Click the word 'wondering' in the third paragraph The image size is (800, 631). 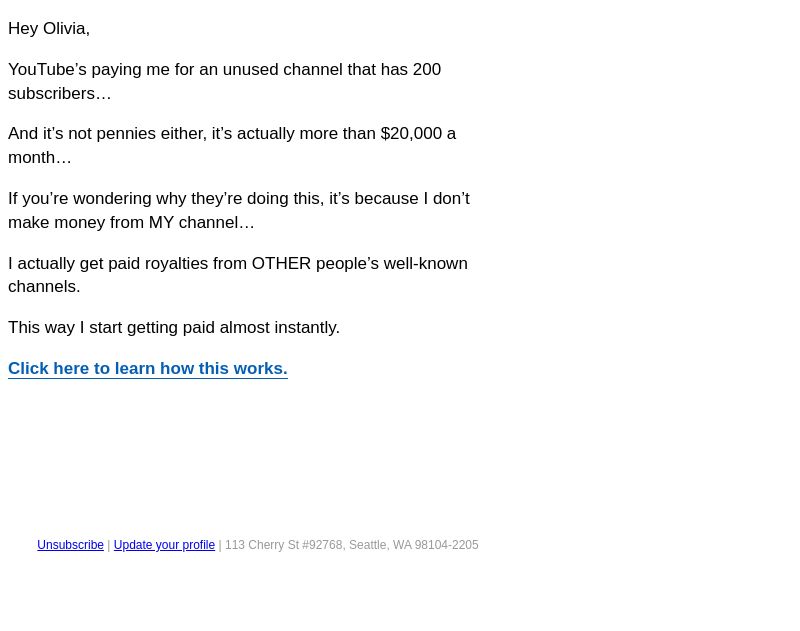click(112, 198)
